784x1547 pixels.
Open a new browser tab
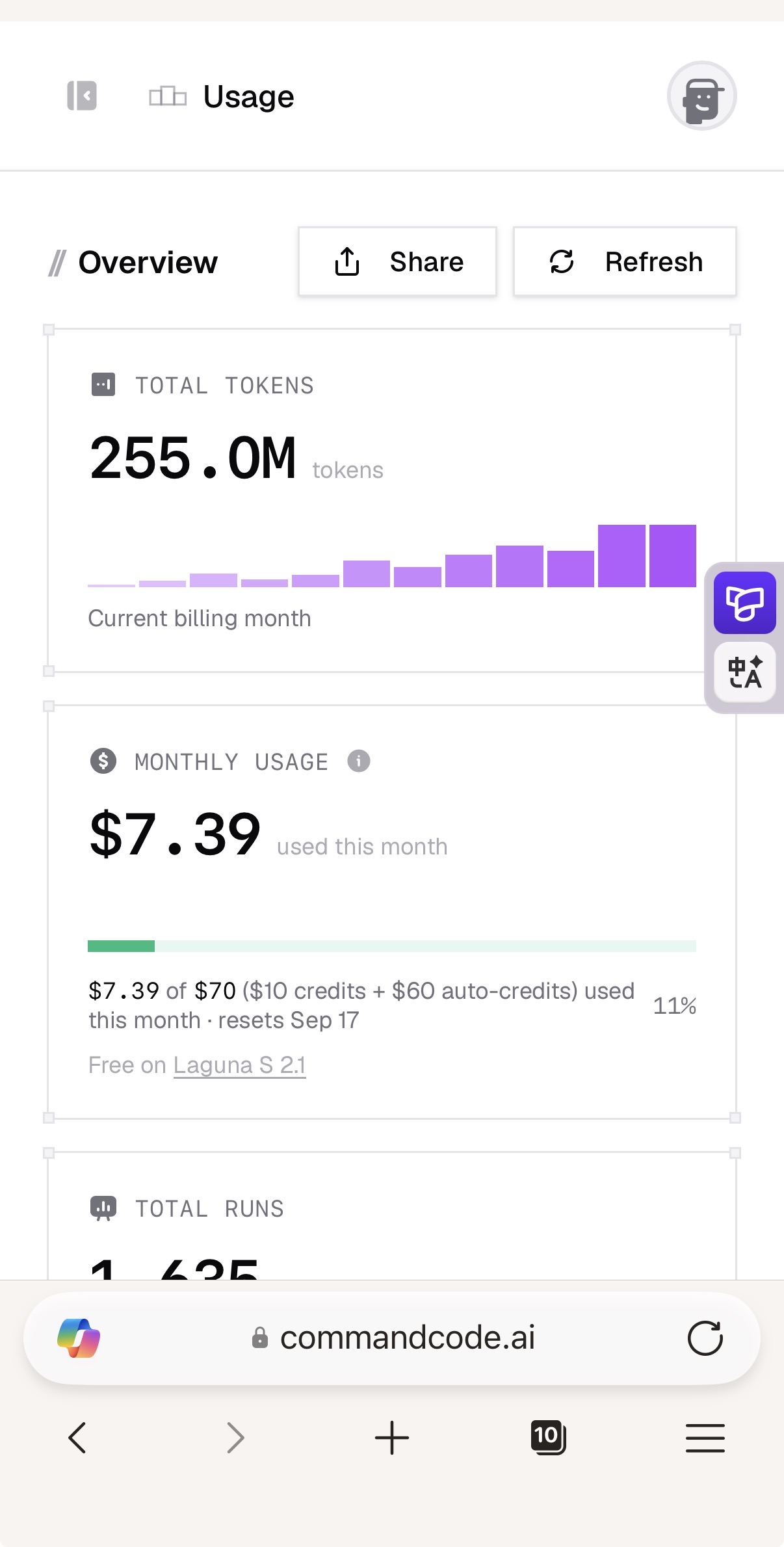(x=392, y=1437)
